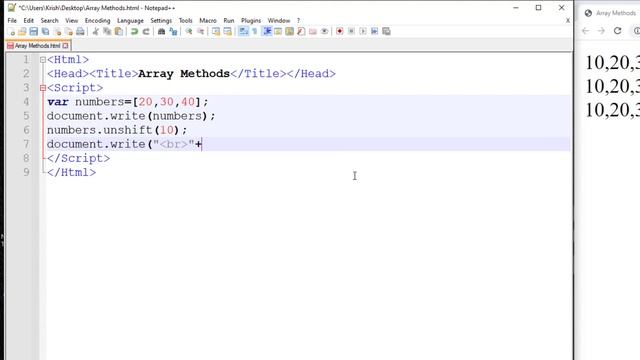Open Find with the binoculars icon
This screenshot has height=360, width=640.
[x=161, y=31]
